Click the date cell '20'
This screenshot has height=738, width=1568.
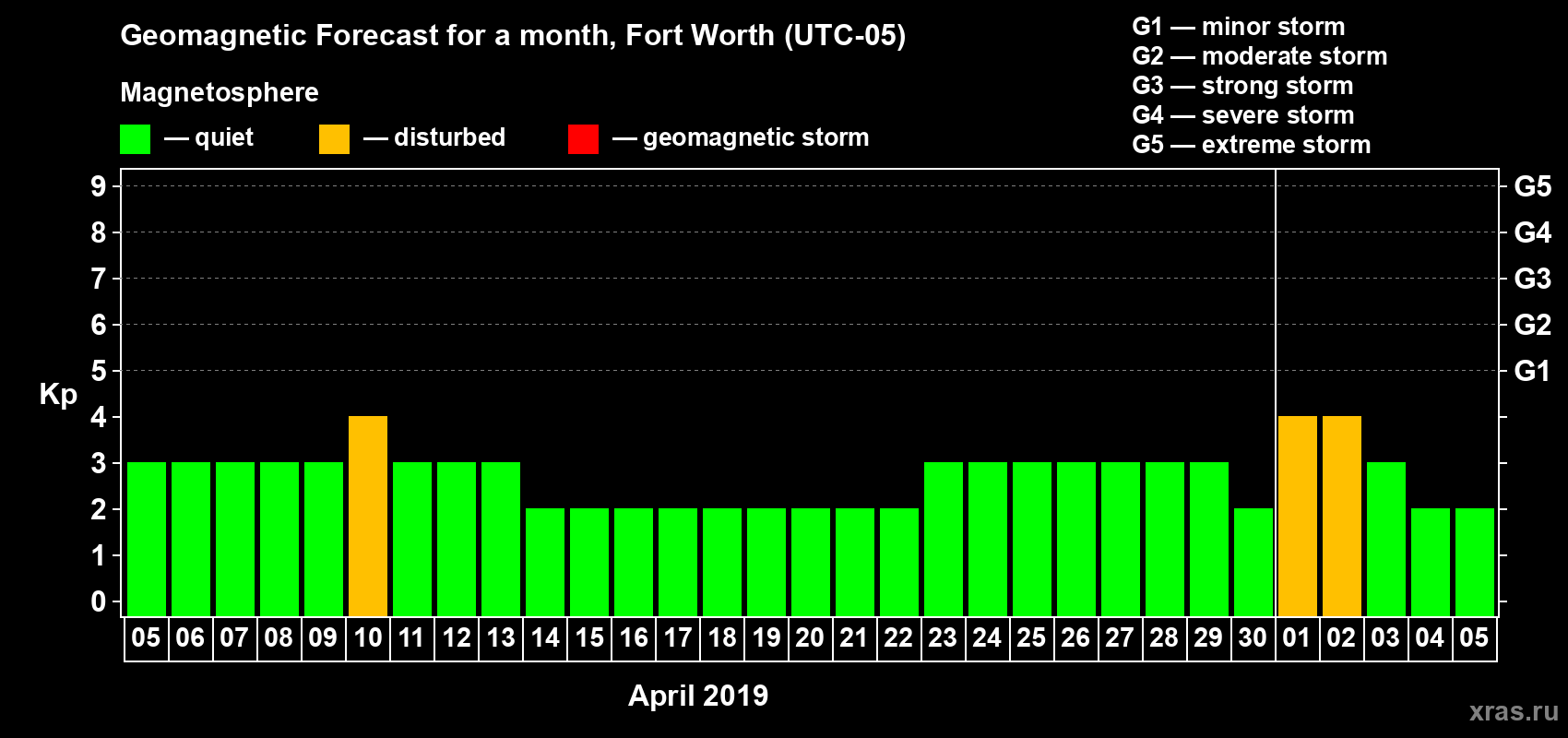point(811,638)
